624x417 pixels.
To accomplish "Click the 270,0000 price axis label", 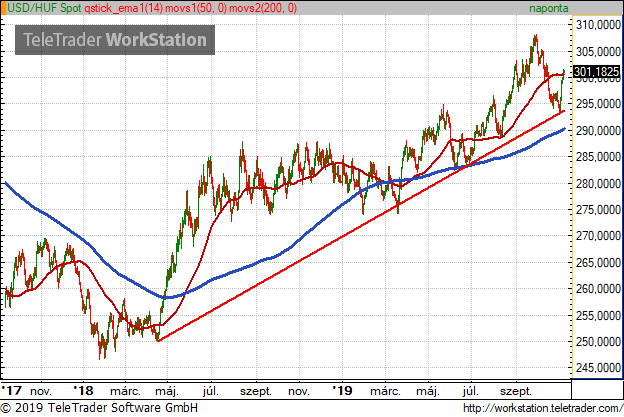I will pyautogui.click(x=598, y=236).
